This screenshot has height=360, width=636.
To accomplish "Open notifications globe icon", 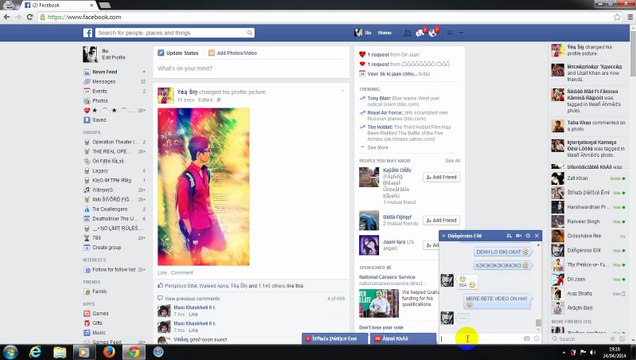I will coord(433,33).
